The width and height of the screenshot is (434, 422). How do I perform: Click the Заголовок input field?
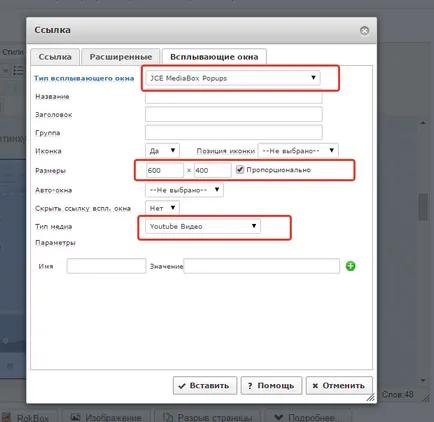(x=234, y=114)
